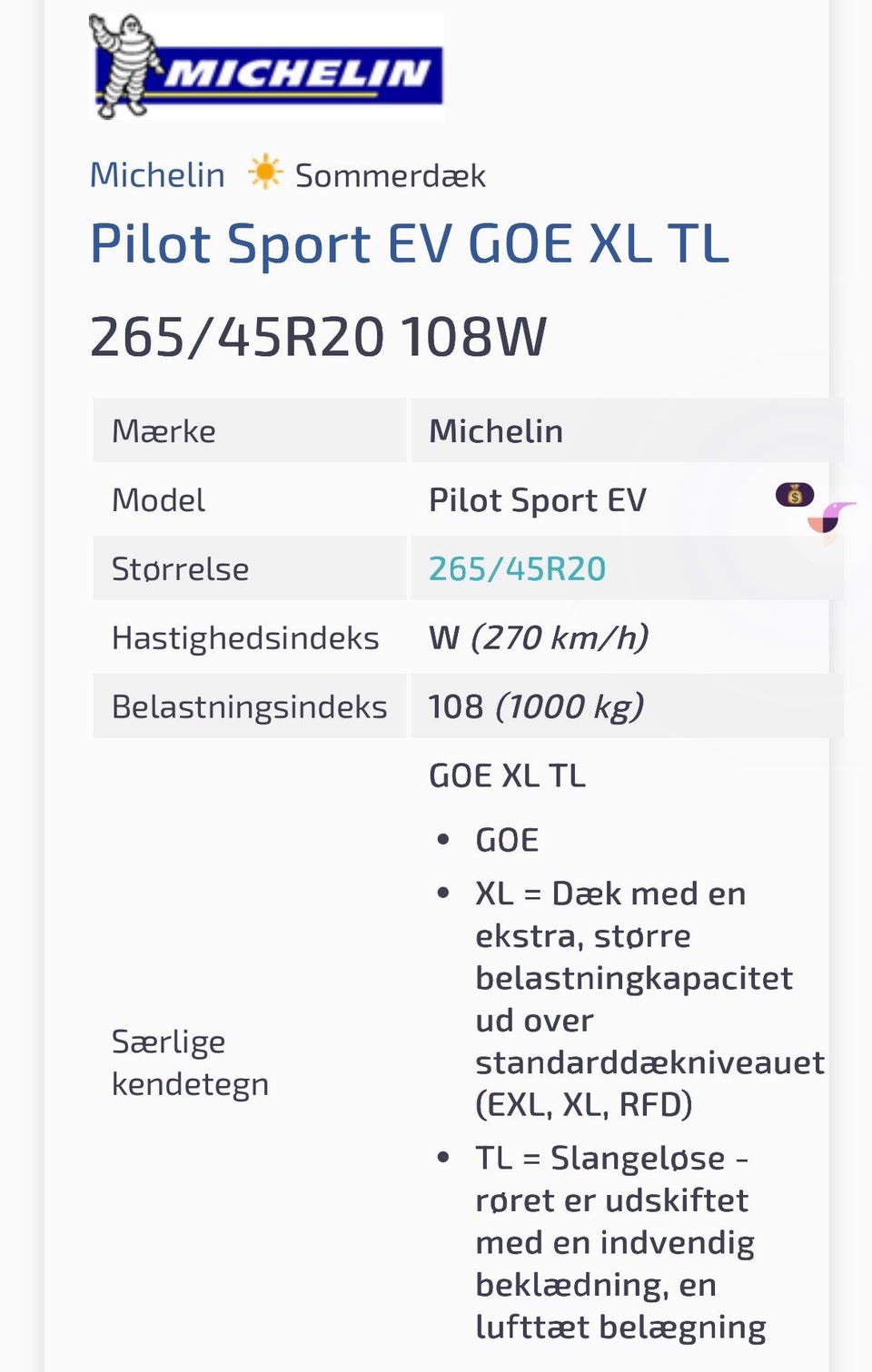Select the Sommerdæk category label
The width and height of the screenshot is (872, 1372).
(x=391, y=175)
